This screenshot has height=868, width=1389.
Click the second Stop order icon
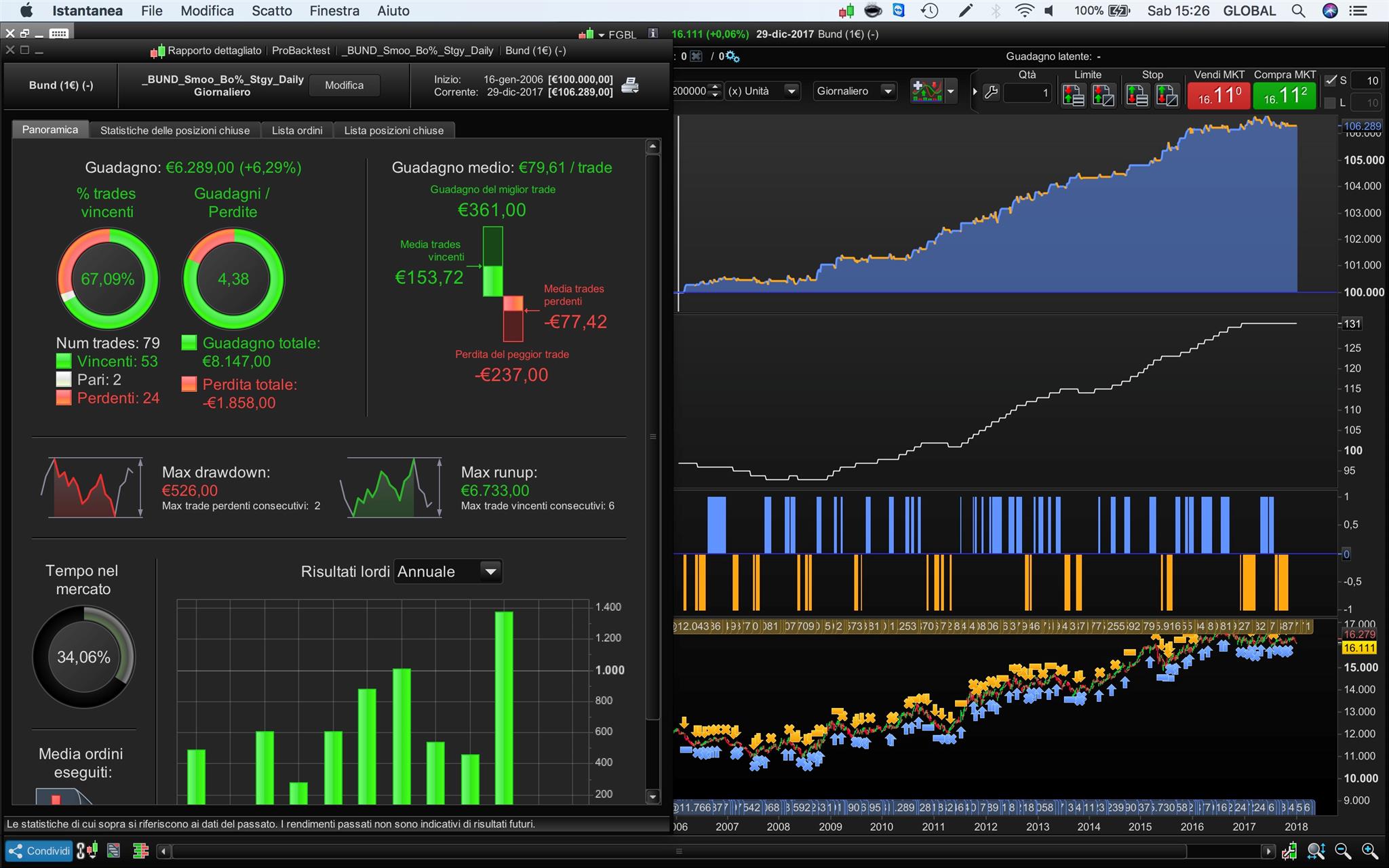click(x=1167, y=95)
